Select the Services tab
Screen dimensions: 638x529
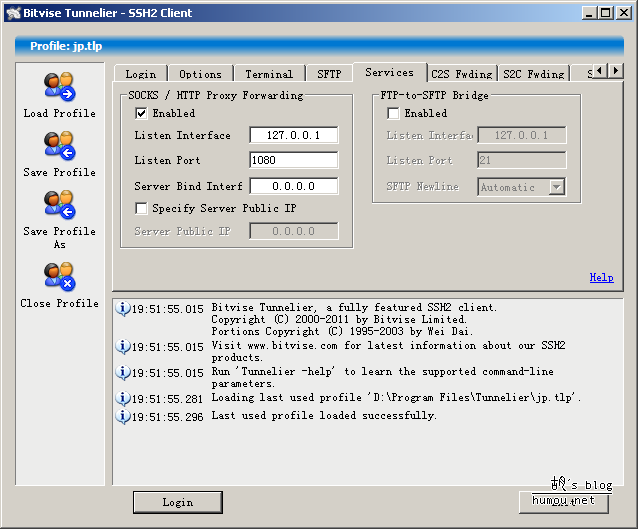[390, 72]
